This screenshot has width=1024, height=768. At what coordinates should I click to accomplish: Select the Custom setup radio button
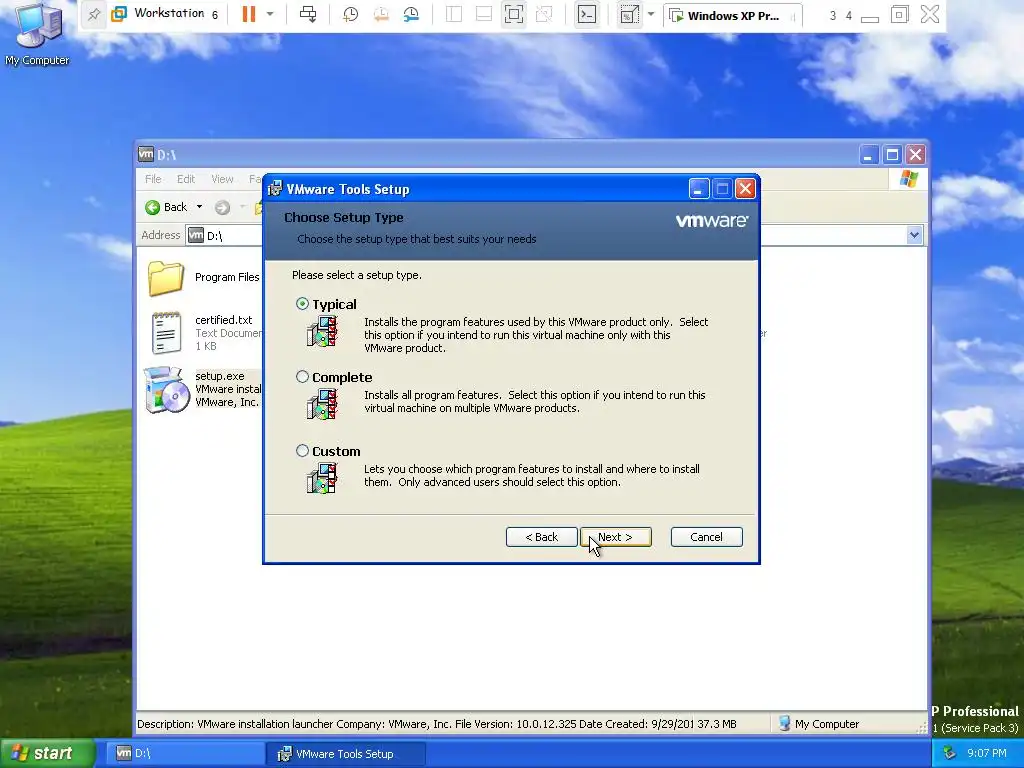(x=302, y=451)
